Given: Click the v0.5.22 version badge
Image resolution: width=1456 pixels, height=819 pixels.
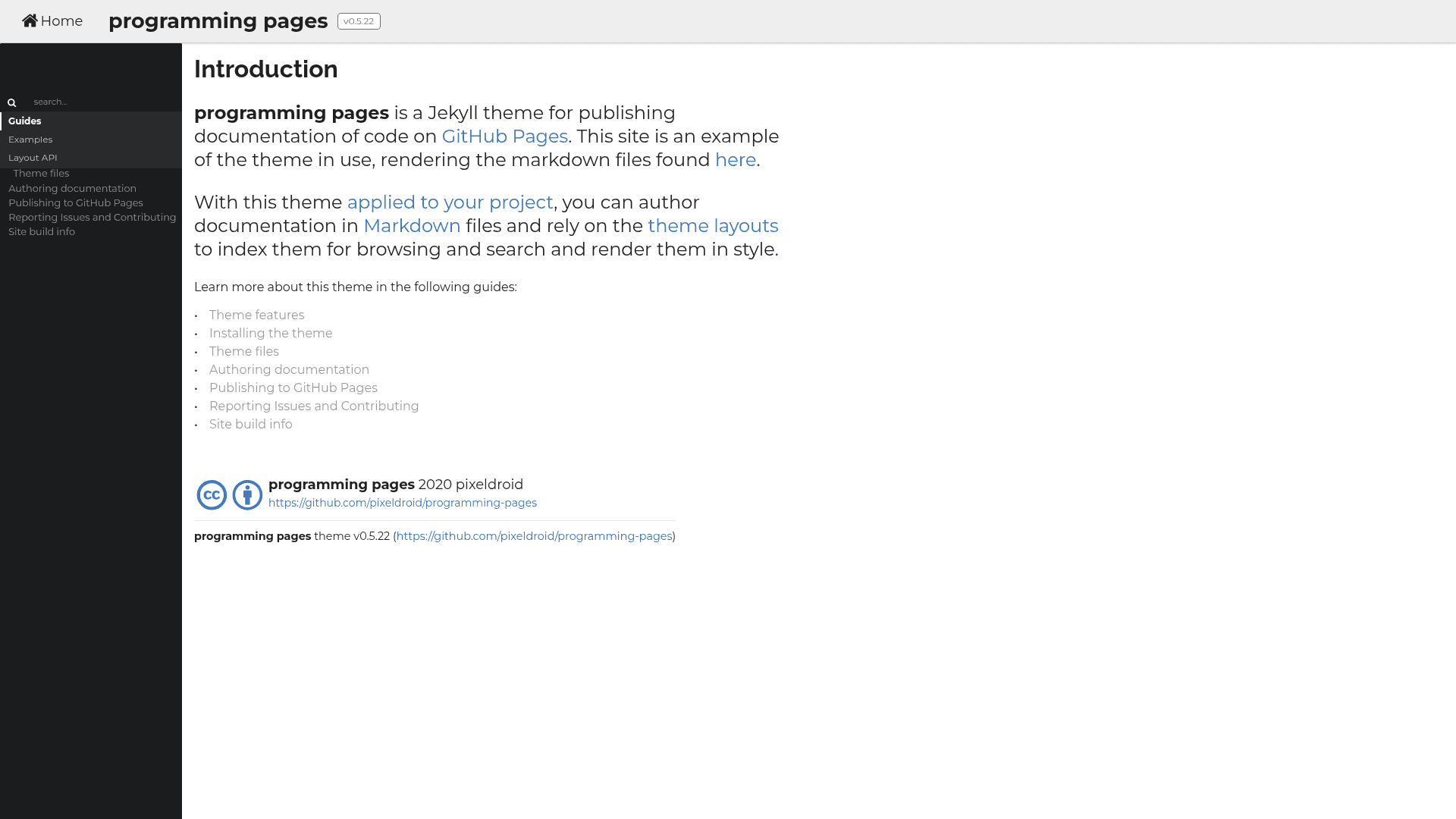Looking at the screenshot, I should tap(359, 21).
